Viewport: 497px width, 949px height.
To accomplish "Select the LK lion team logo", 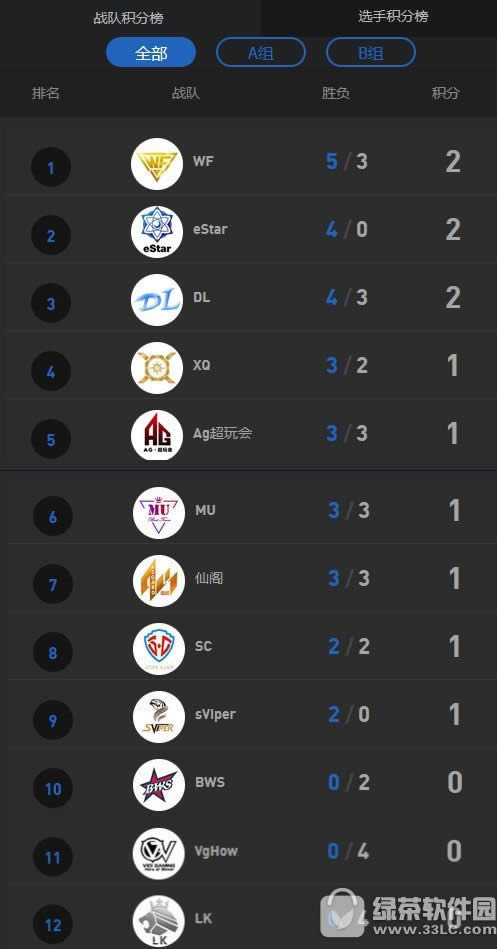I will click(x=159, y=921).
